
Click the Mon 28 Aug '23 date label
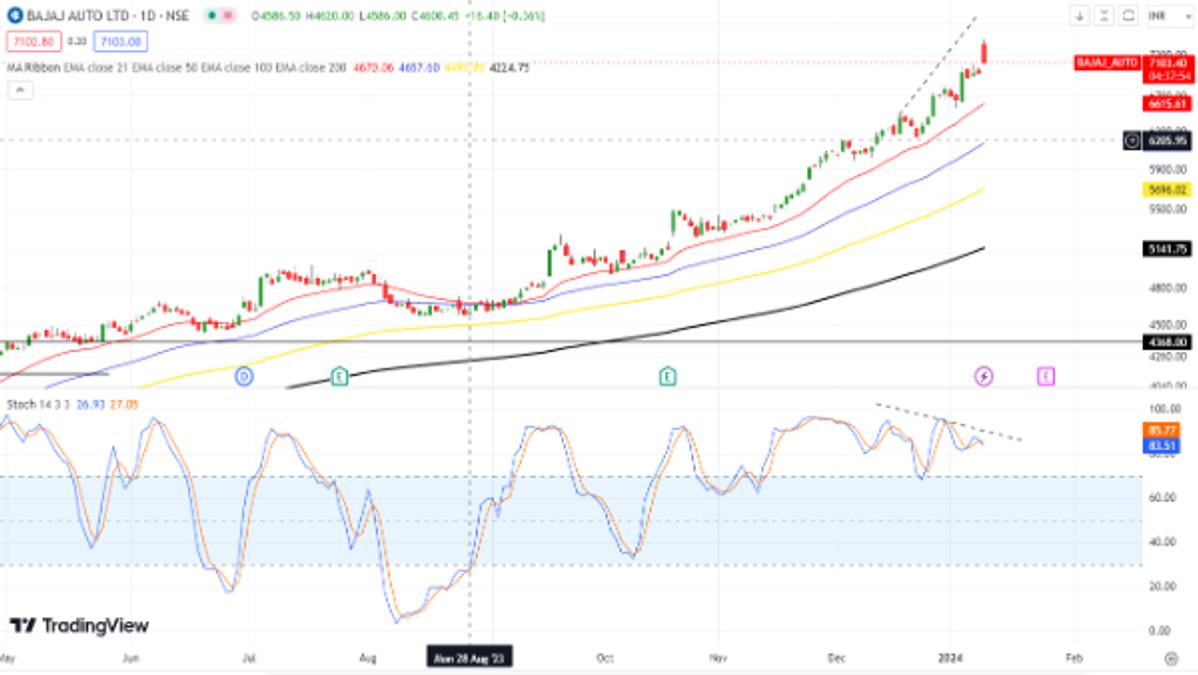click(469, 657)
